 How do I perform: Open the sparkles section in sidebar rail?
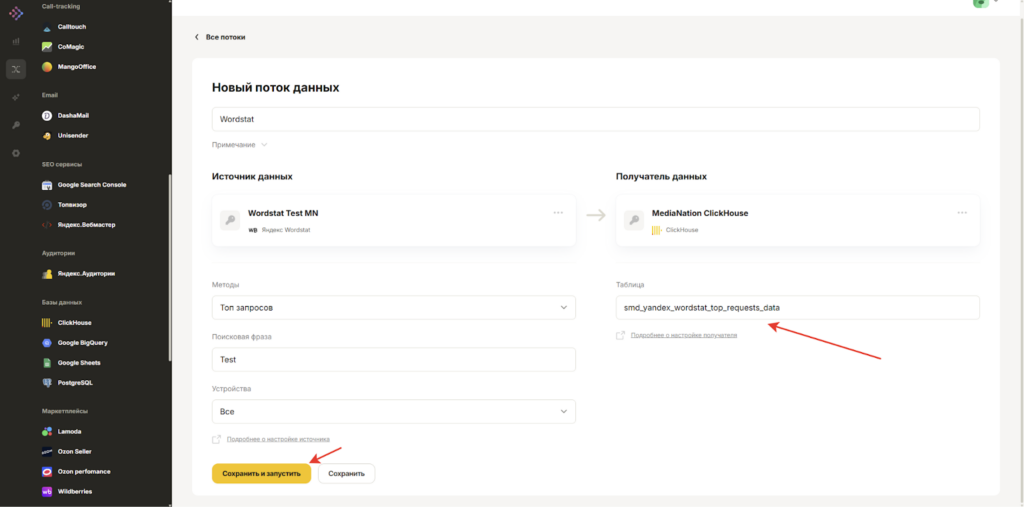16,97
